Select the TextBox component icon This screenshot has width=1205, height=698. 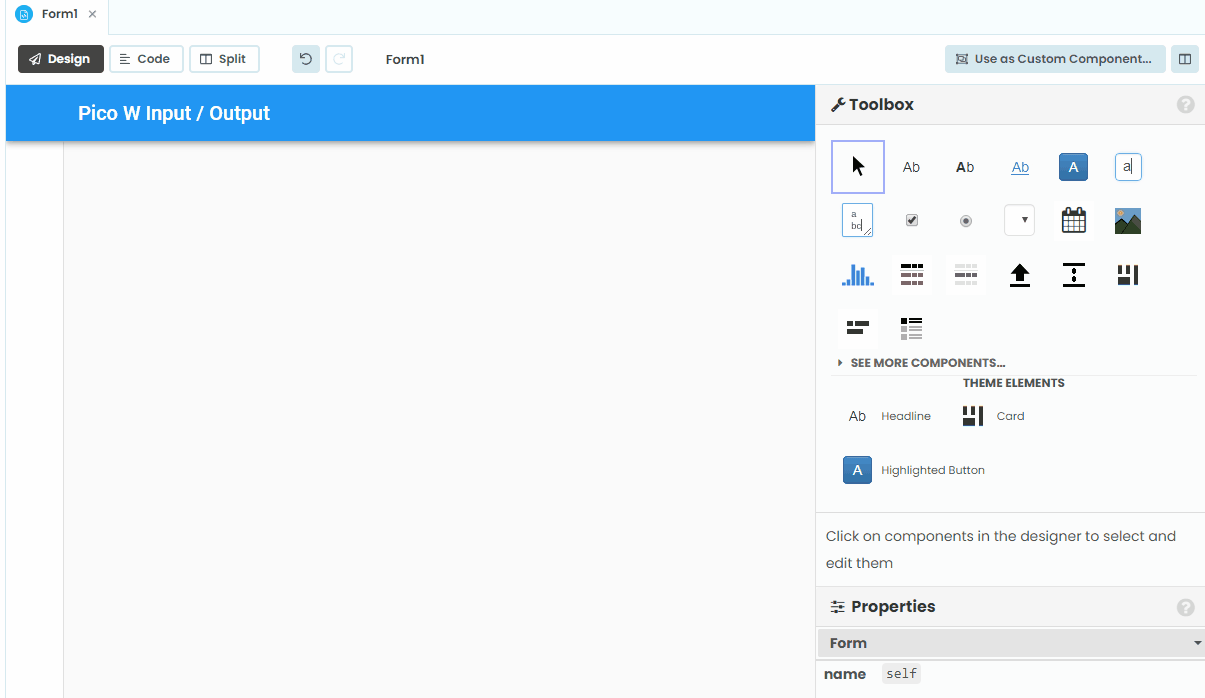tap(1128, 167)
